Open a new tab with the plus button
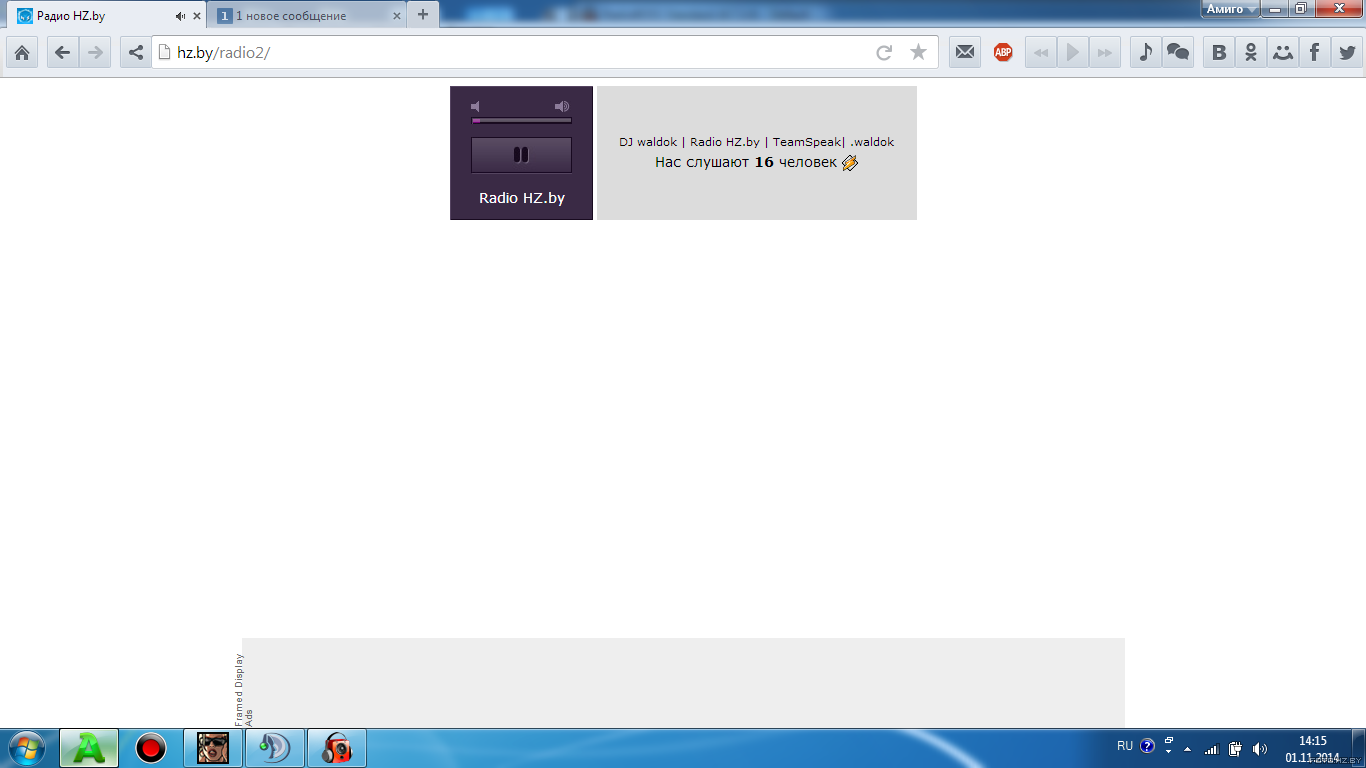This screenshot has height=768, width=1366. point(423,15)
